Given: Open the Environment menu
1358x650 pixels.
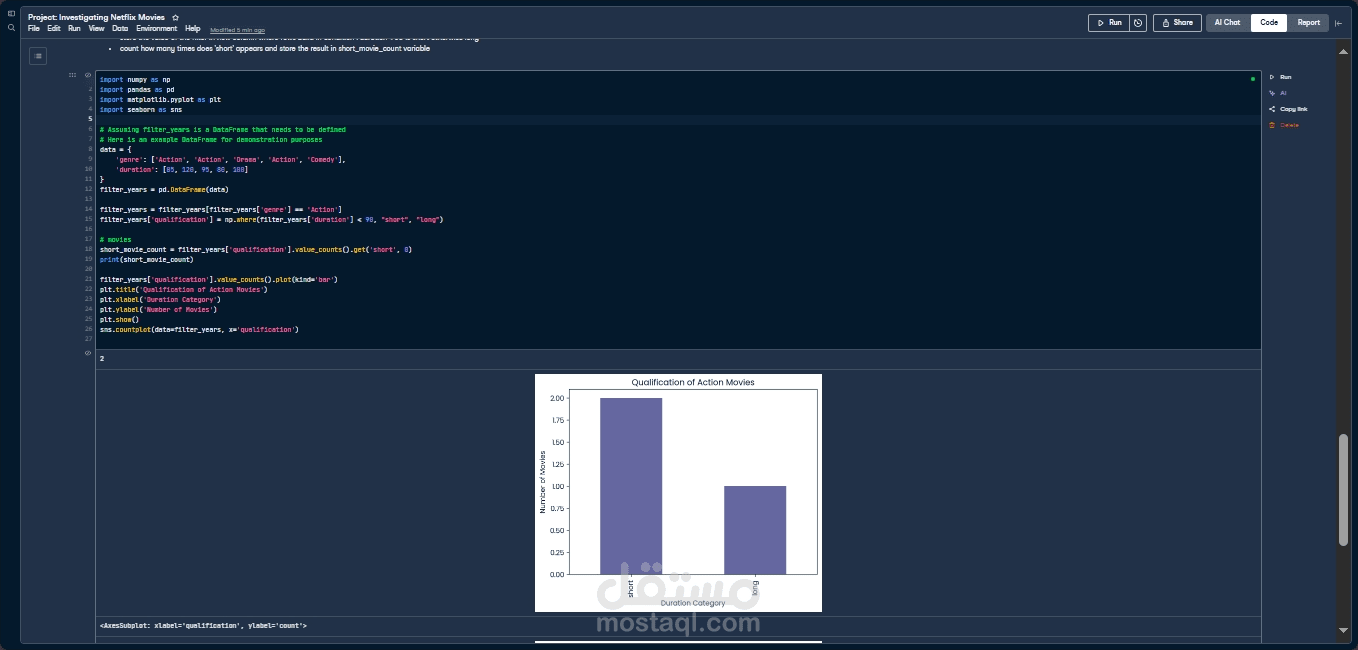Looking at the screenshot, I should point(157,29).
